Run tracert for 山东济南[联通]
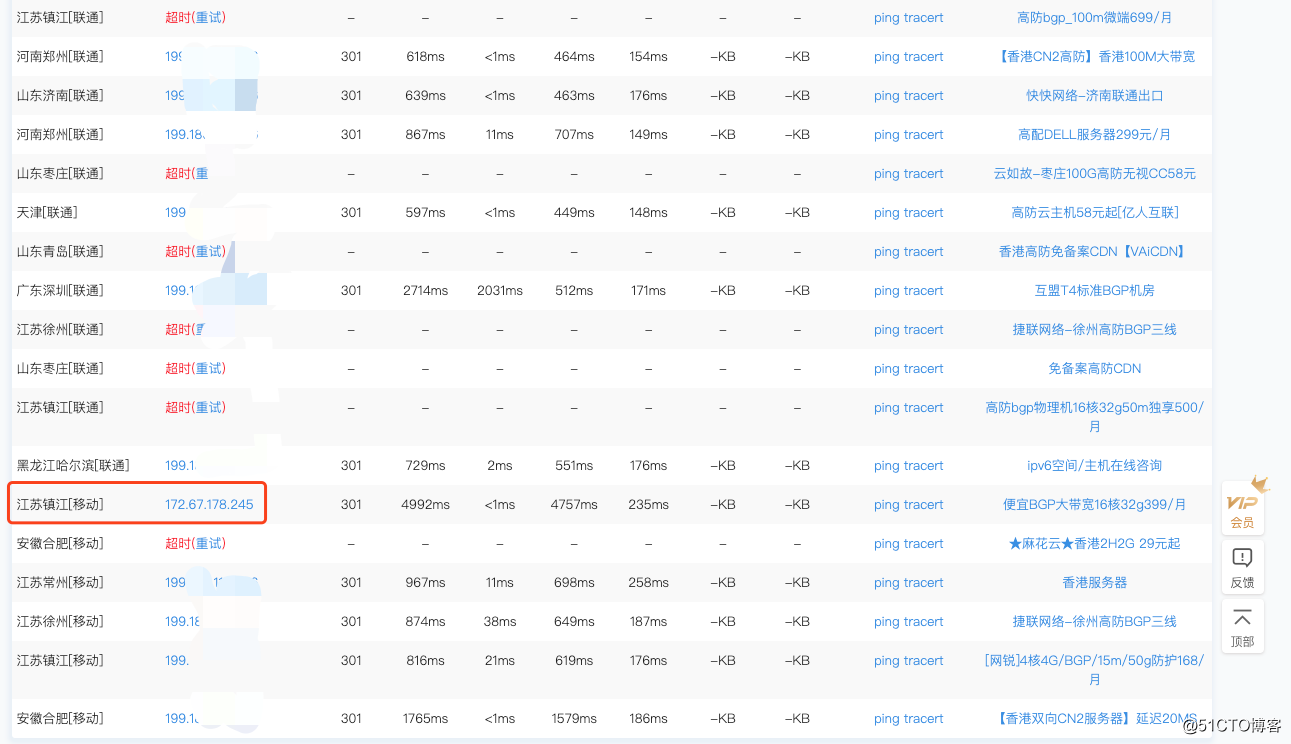 click(x=924, y=95)
